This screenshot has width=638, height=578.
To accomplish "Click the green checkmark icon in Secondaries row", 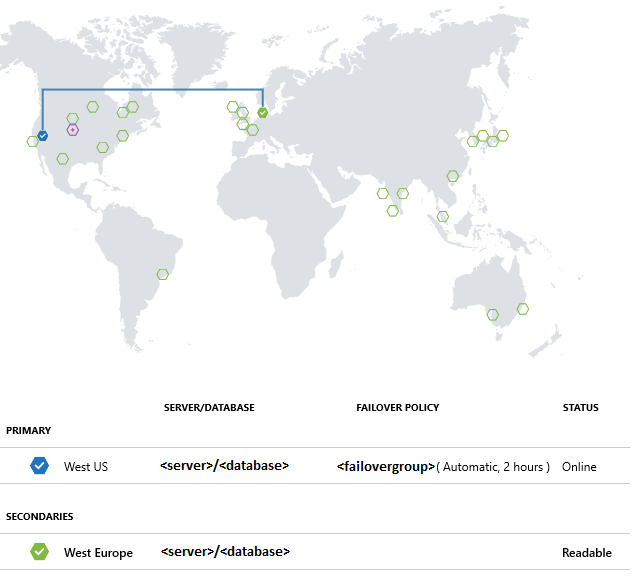I will click(39, 552).
